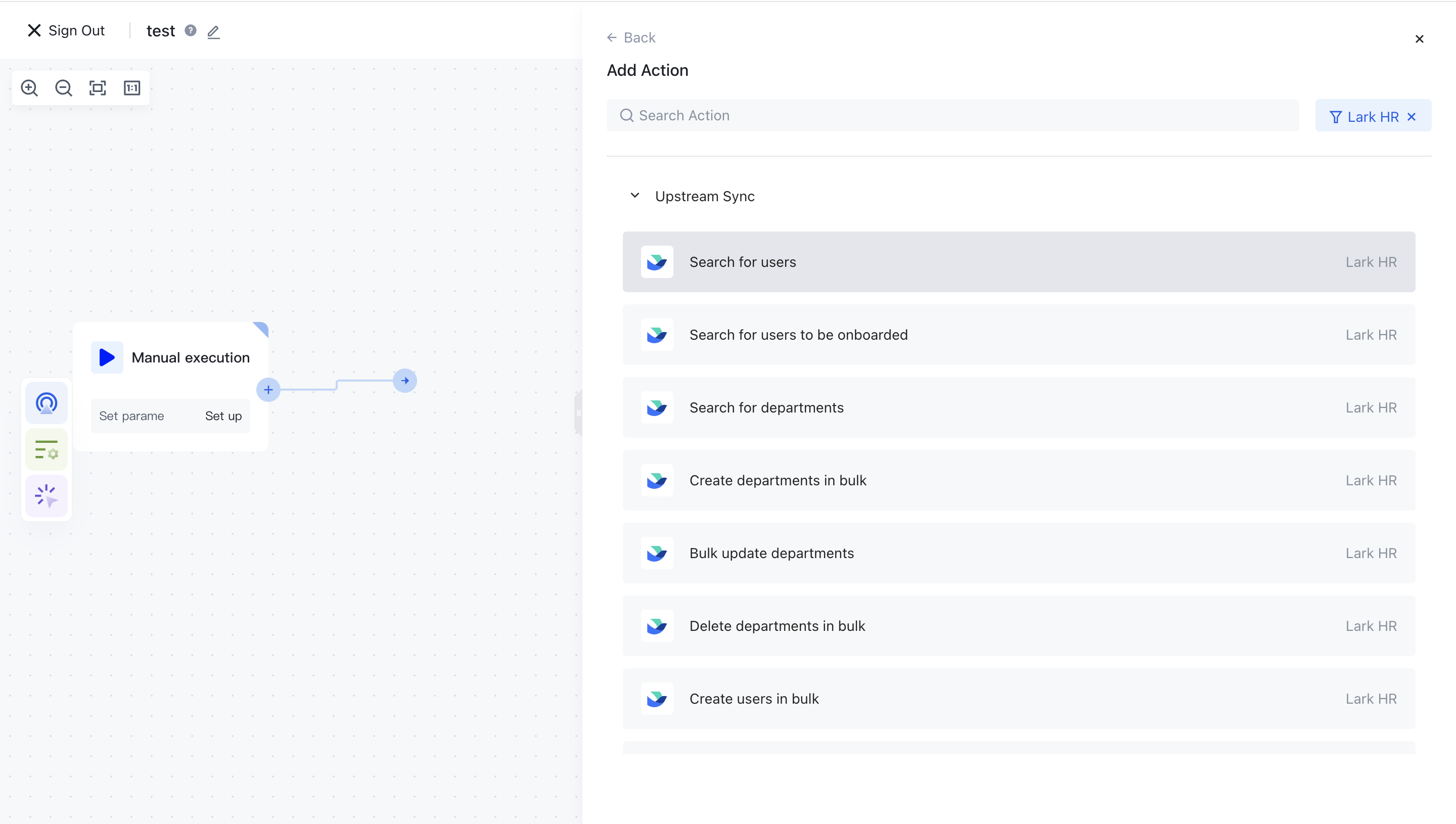This screenshot has width=1456, height=824.
Task: Select the Create departments in bulk action
Action: click(x=778, y=480)
